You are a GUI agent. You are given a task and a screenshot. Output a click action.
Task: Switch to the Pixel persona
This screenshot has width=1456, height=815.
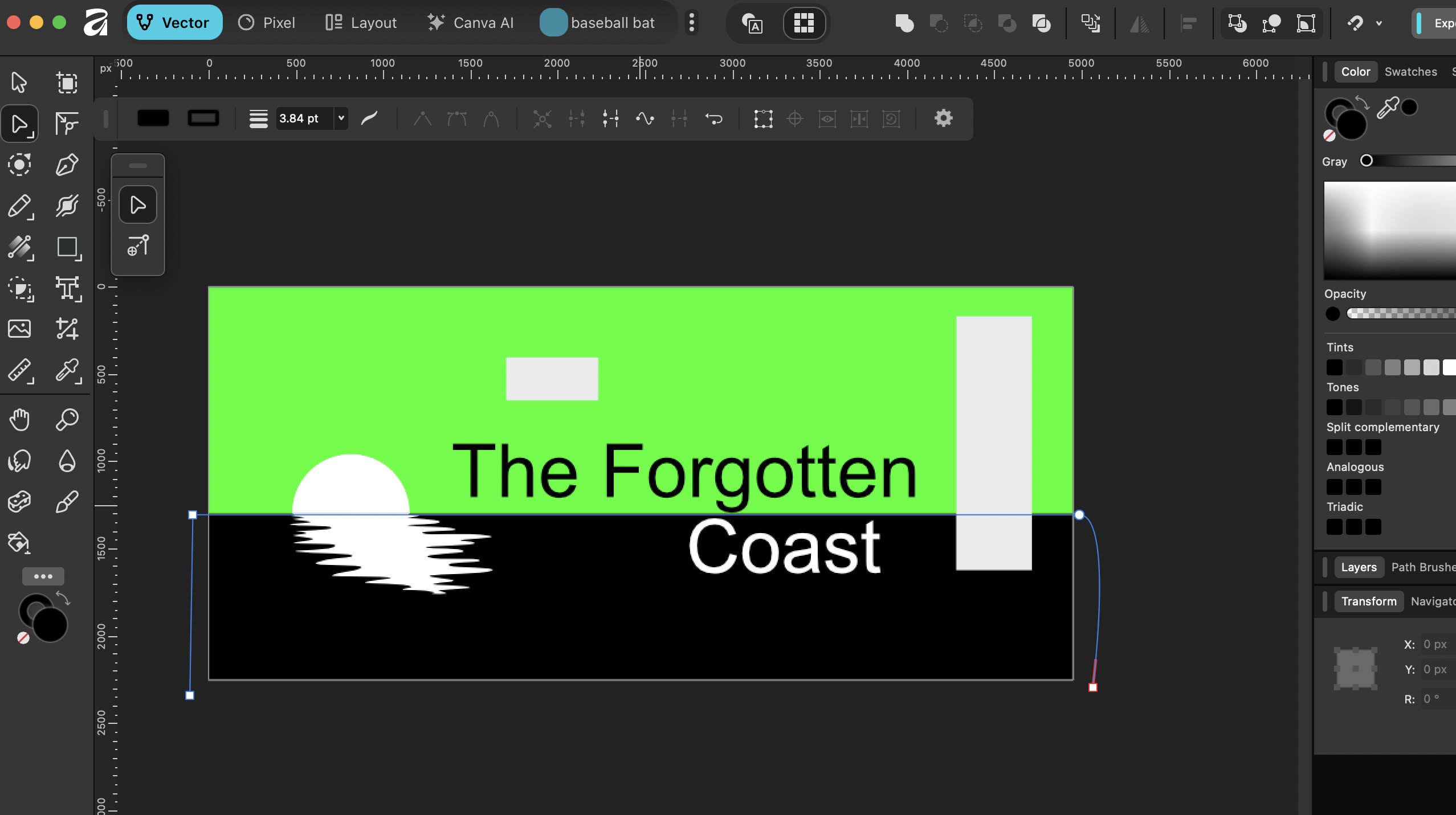(267, 23)
